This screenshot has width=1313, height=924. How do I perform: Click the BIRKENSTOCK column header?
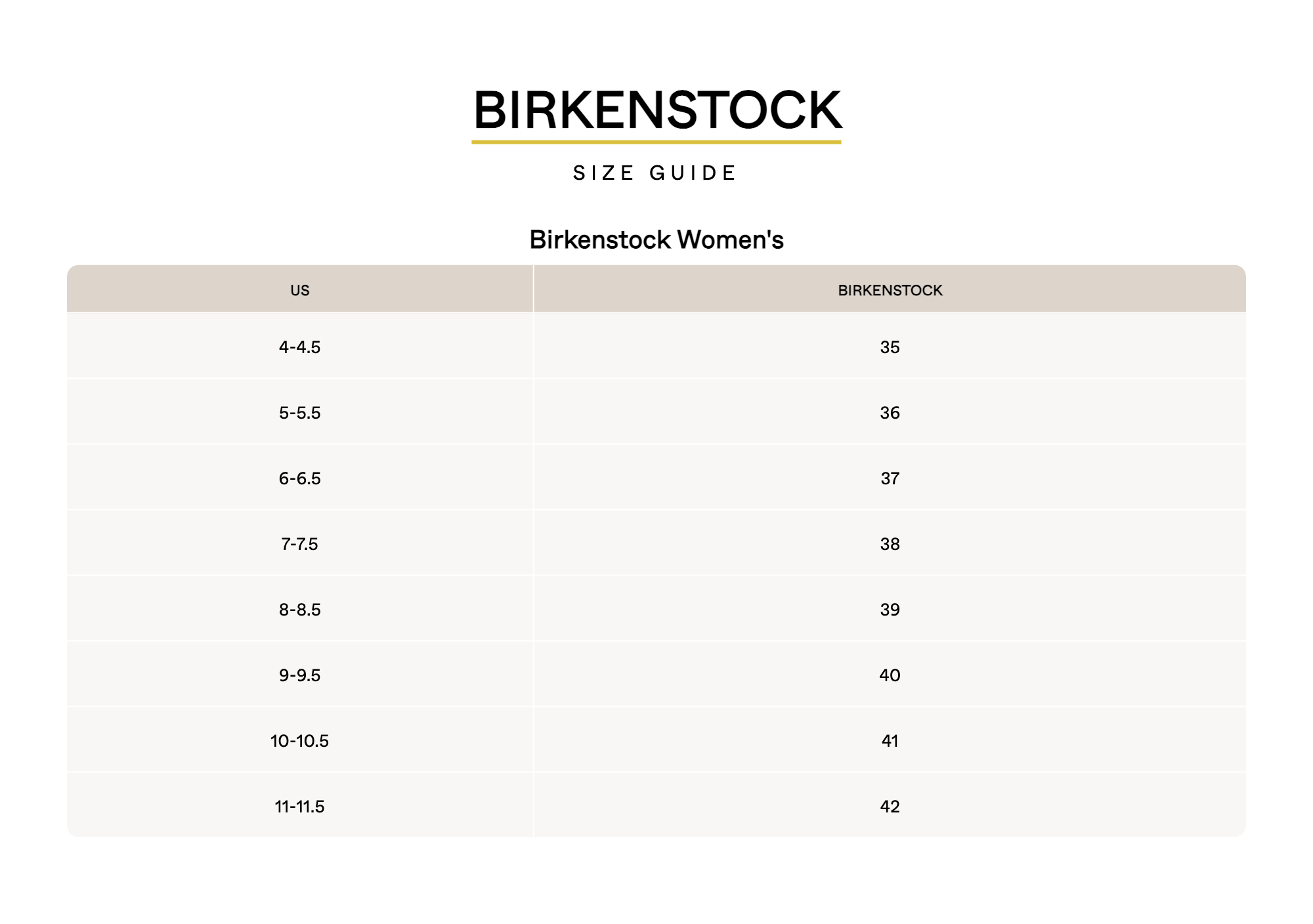coord(890,289)
